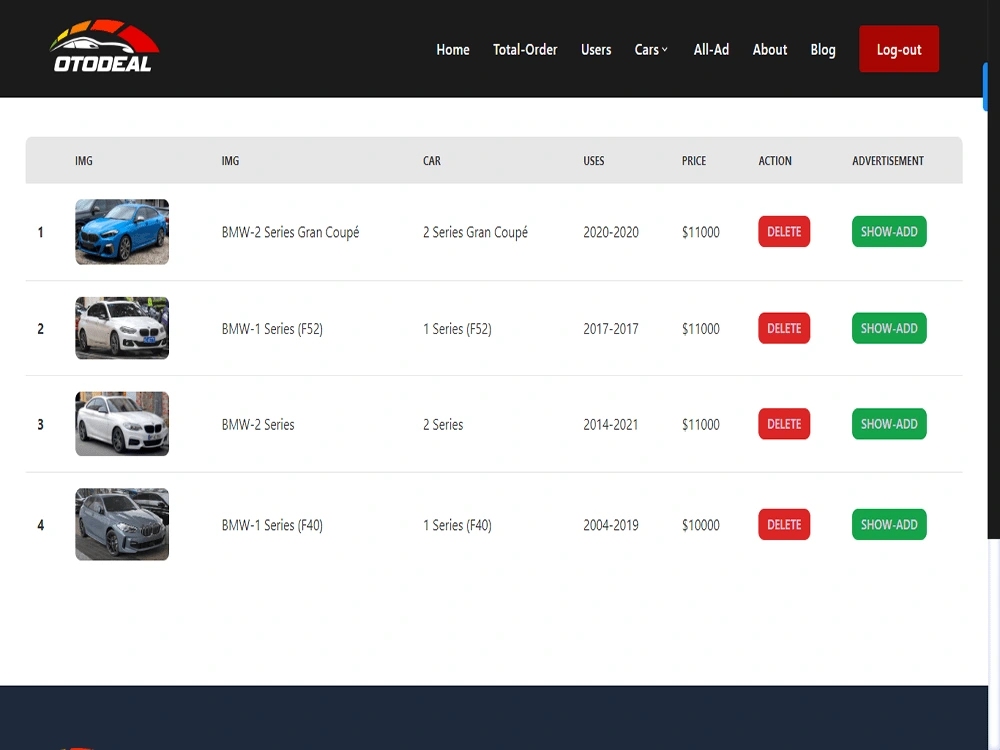
Task: Click the '2 Series Gran Coupé' car cell
Action: pyautogui.click(x=475, y=232)
